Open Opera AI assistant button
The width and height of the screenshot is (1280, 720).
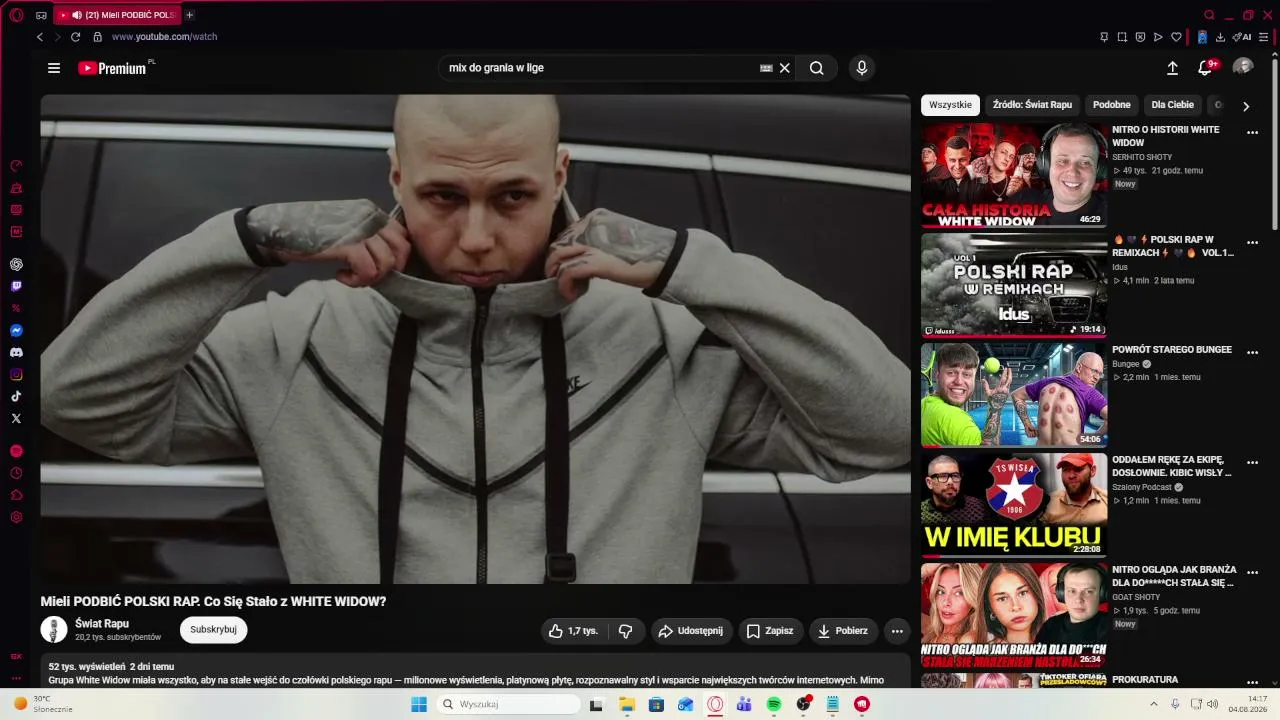[1242, 37]
